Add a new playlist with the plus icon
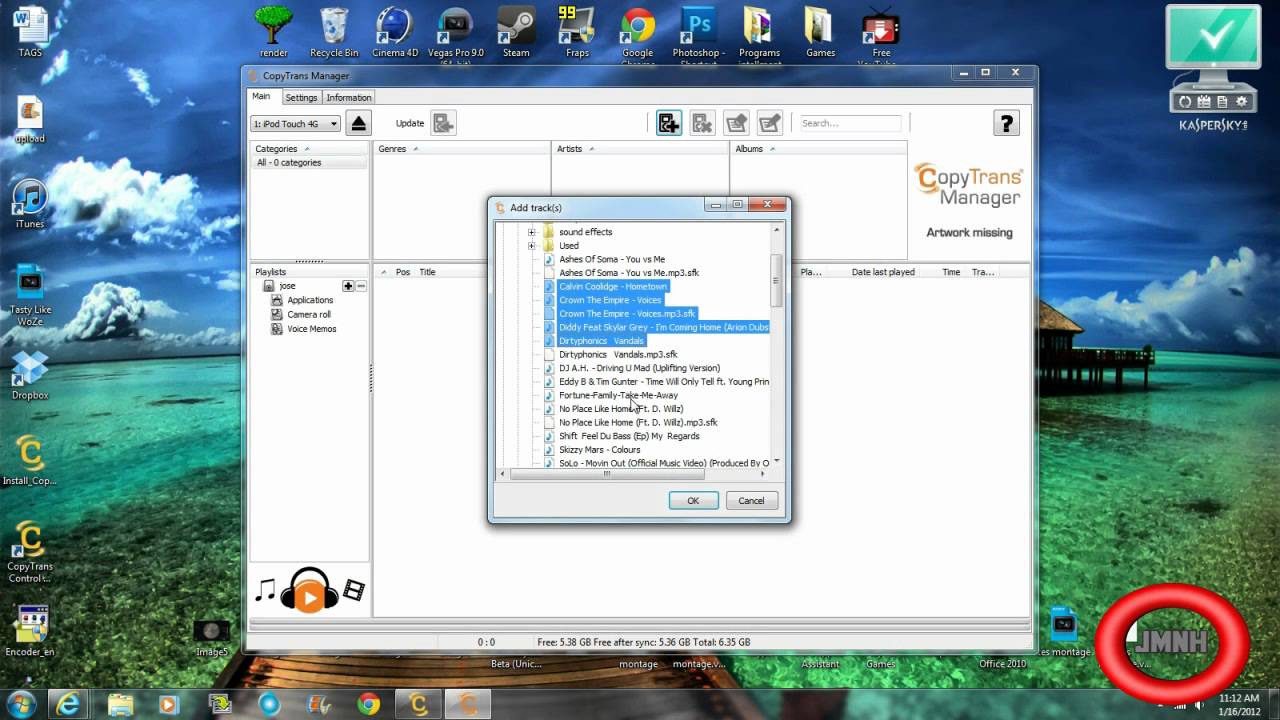The width and height of the screenshot is (1280, 720). 348,286
